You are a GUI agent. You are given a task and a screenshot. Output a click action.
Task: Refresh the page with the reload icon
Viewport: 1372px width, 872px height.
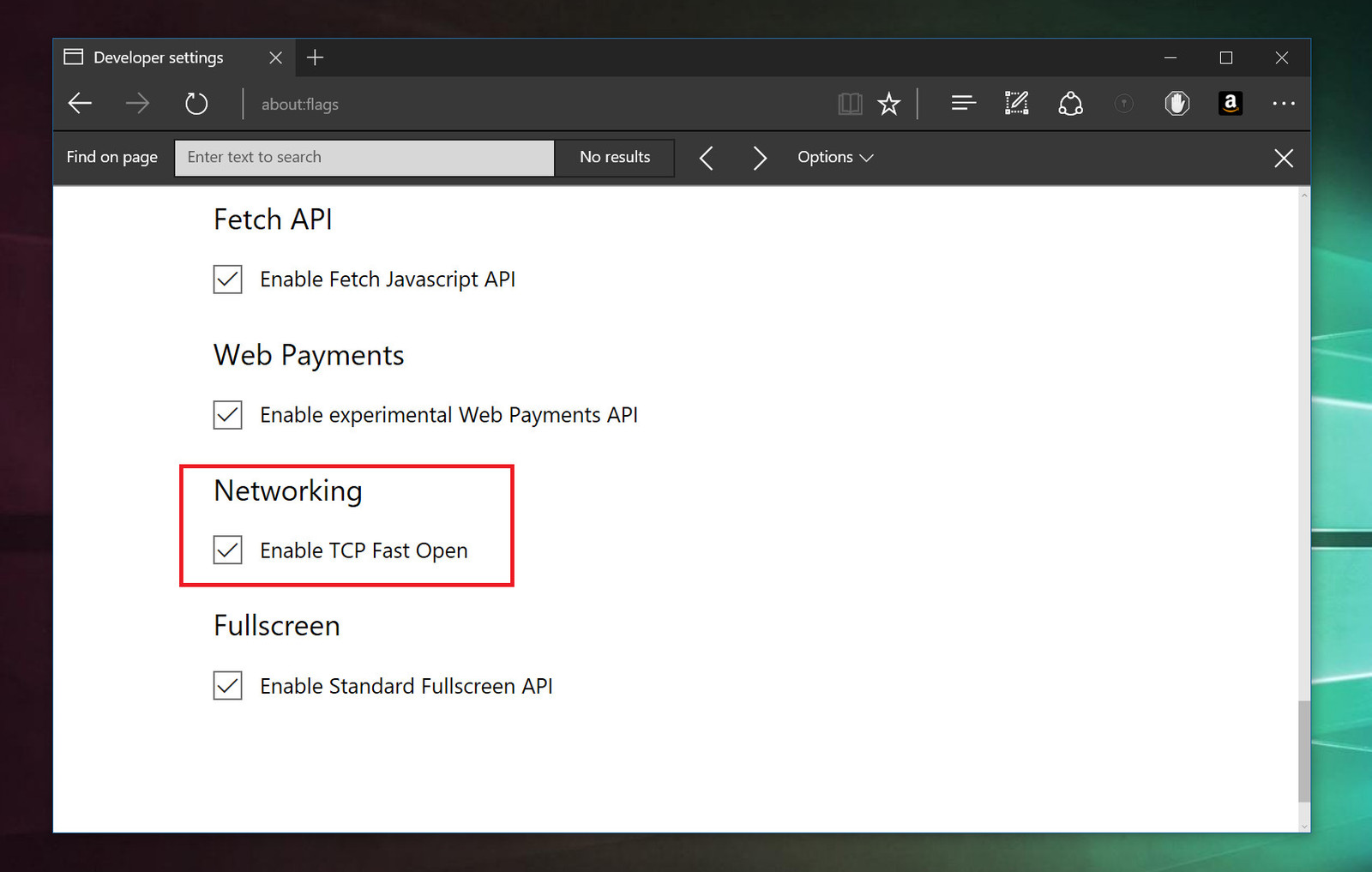196,103
